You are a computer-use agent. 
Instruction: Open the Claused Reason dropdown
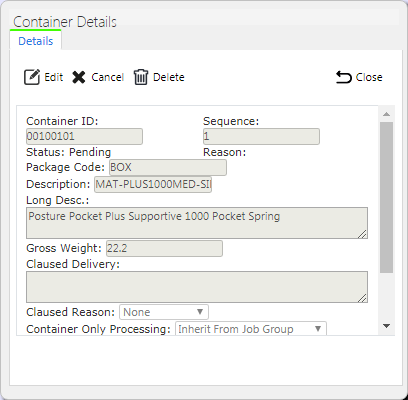[164, 312]
